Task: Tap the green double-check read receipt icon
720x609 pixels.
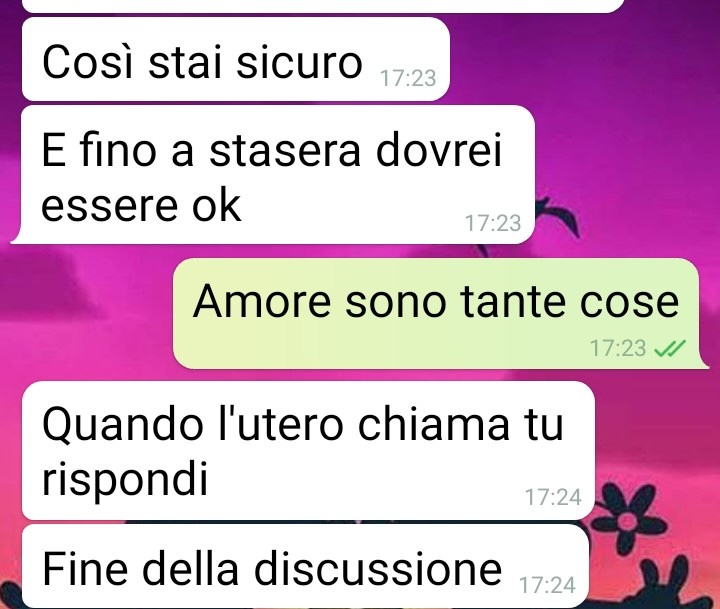Action: pyautogui.click(x=670, y=348)
